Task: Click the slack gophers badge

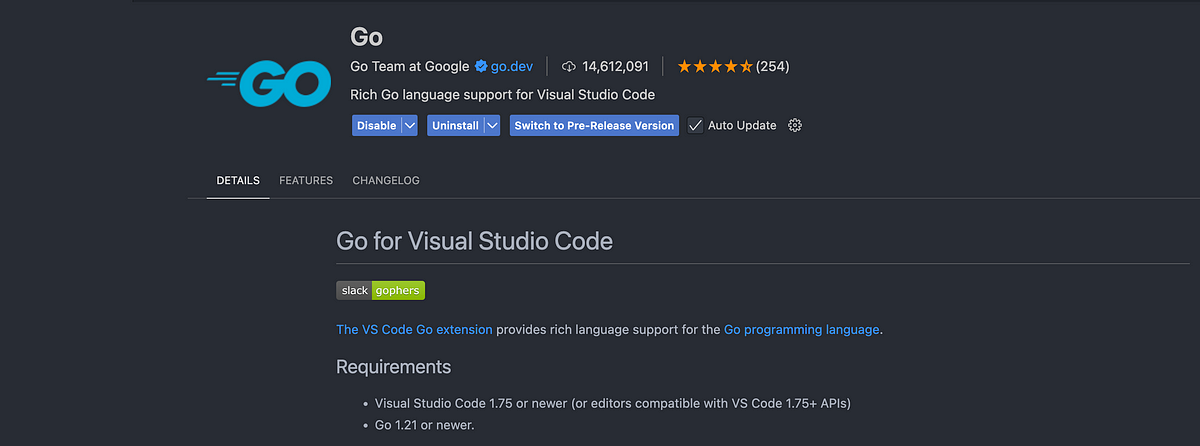Action: 381,291
